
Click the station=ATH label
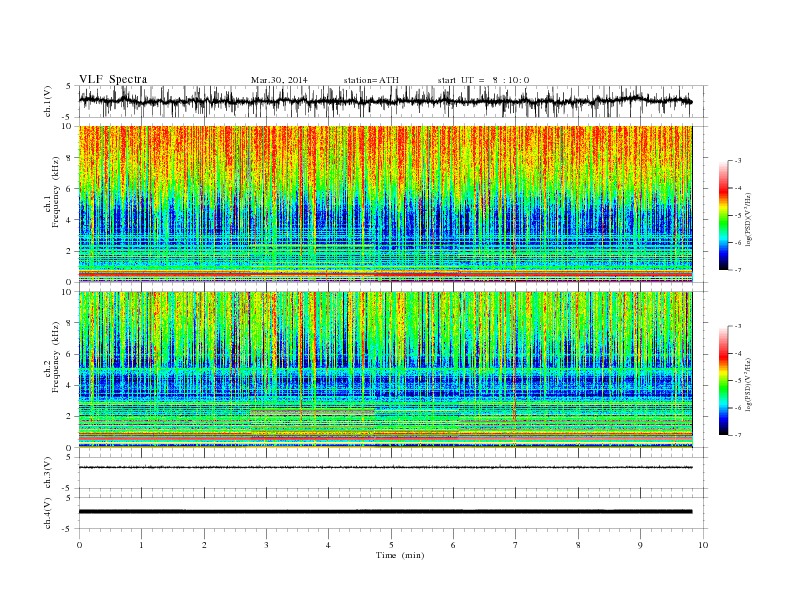click(x=371, y=80)
